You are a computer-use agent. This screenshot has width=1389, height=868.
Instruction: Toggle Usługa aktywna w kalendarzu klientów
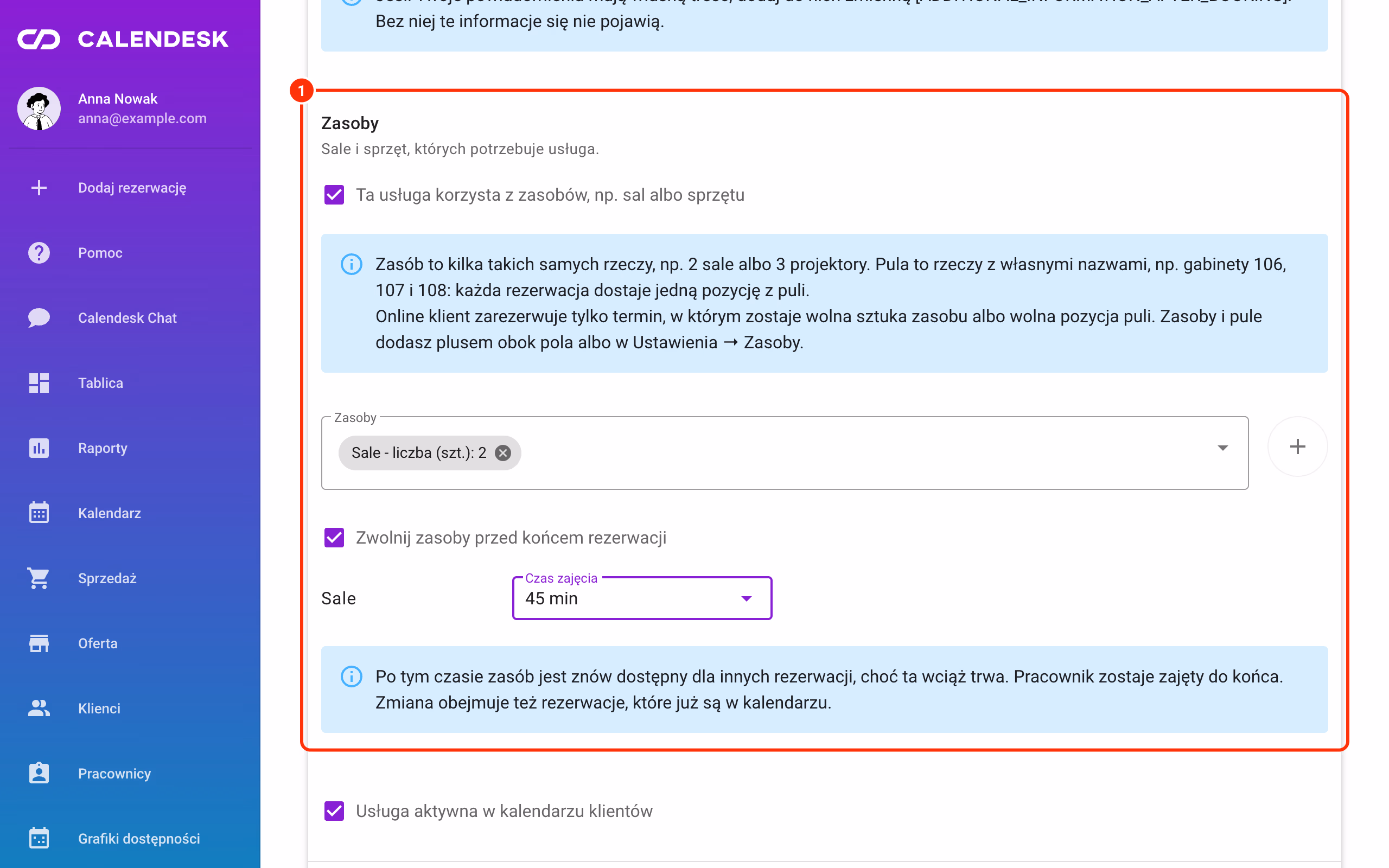tap(334, 811)
